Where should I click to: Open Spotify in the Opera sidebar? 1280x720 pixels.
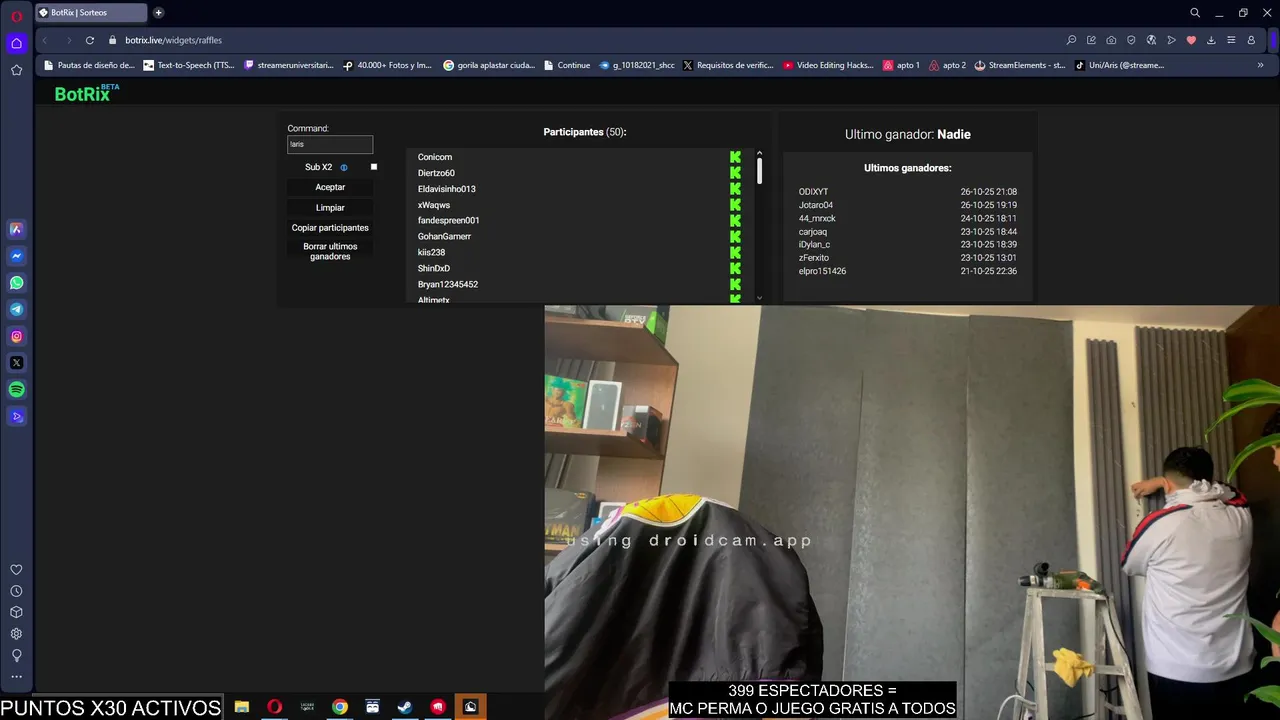click(16, 390)
